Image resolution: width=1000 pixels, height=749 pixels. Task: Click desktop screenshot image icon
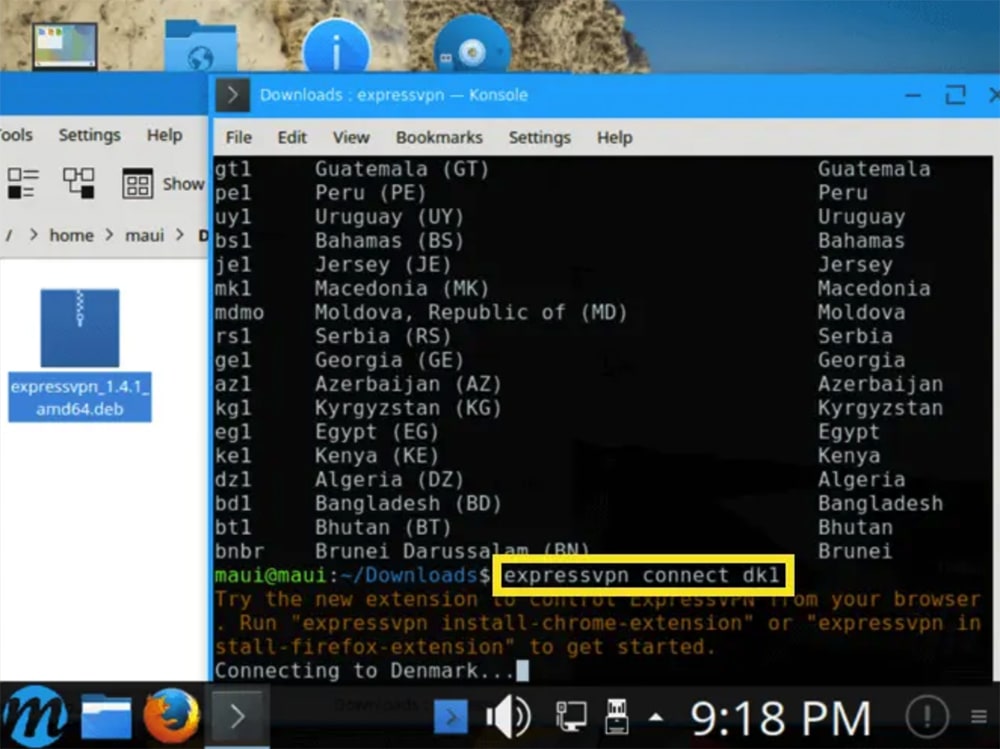(64, 45)
